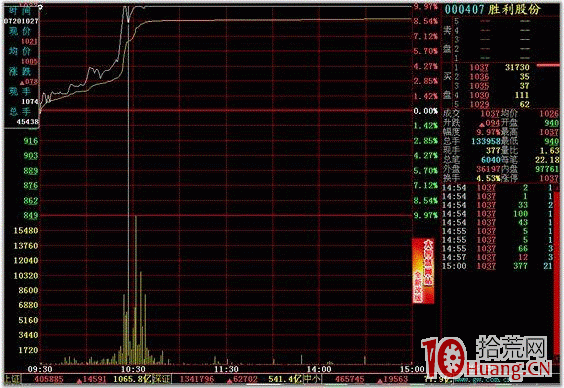
Task: Click Shanghai index value 405885
Action: [x=49, y=379]
